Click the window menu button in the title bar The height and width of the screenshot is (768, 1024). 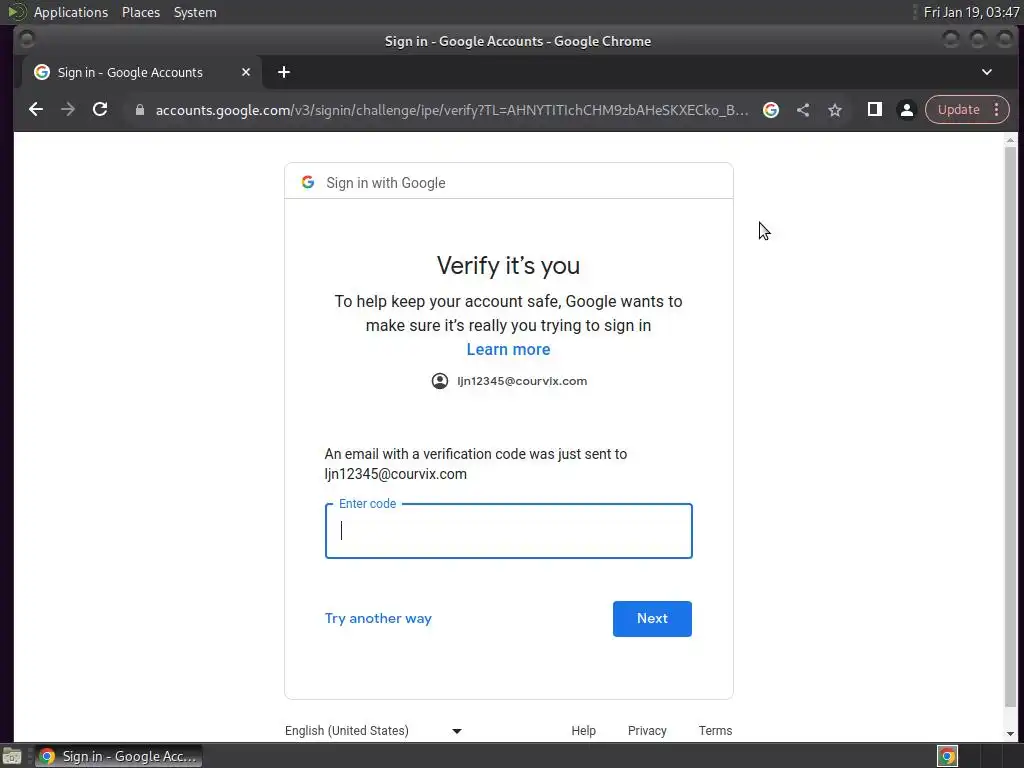[x=27, y=40]
